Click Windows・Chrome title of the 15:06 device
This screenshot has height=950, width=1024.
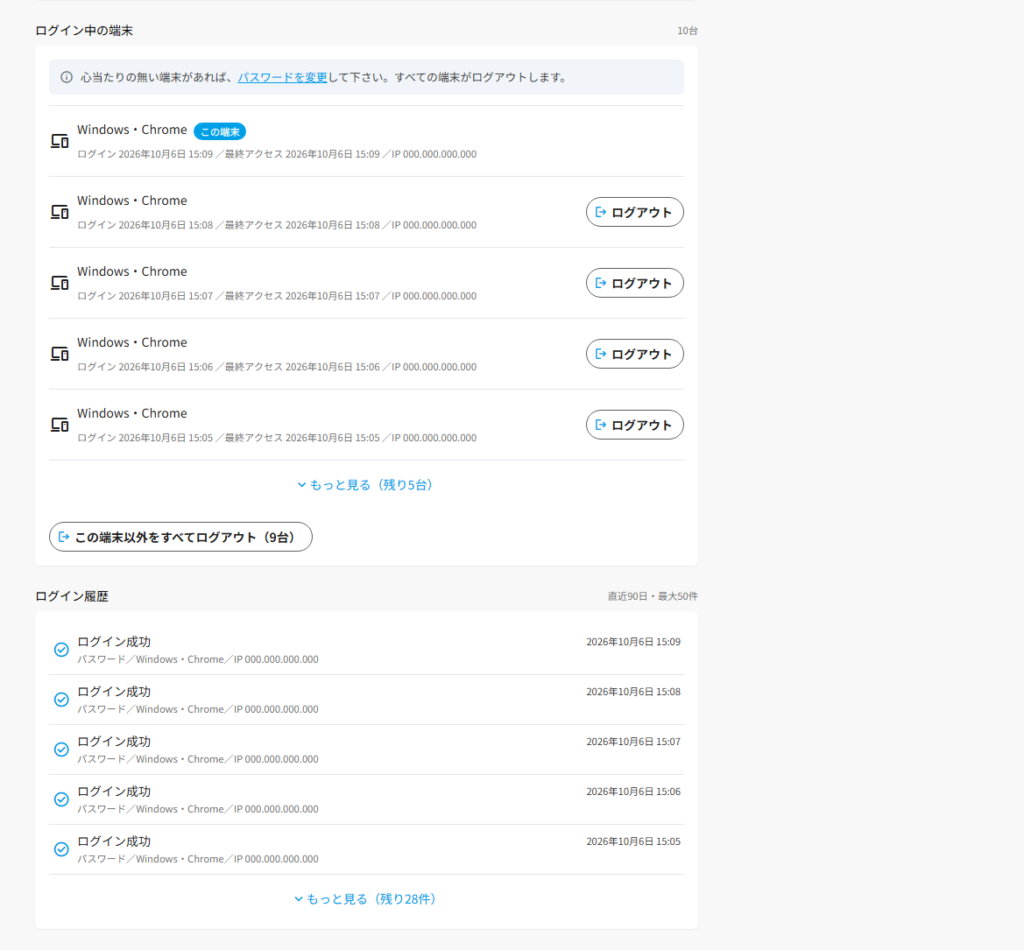point(132,342)
